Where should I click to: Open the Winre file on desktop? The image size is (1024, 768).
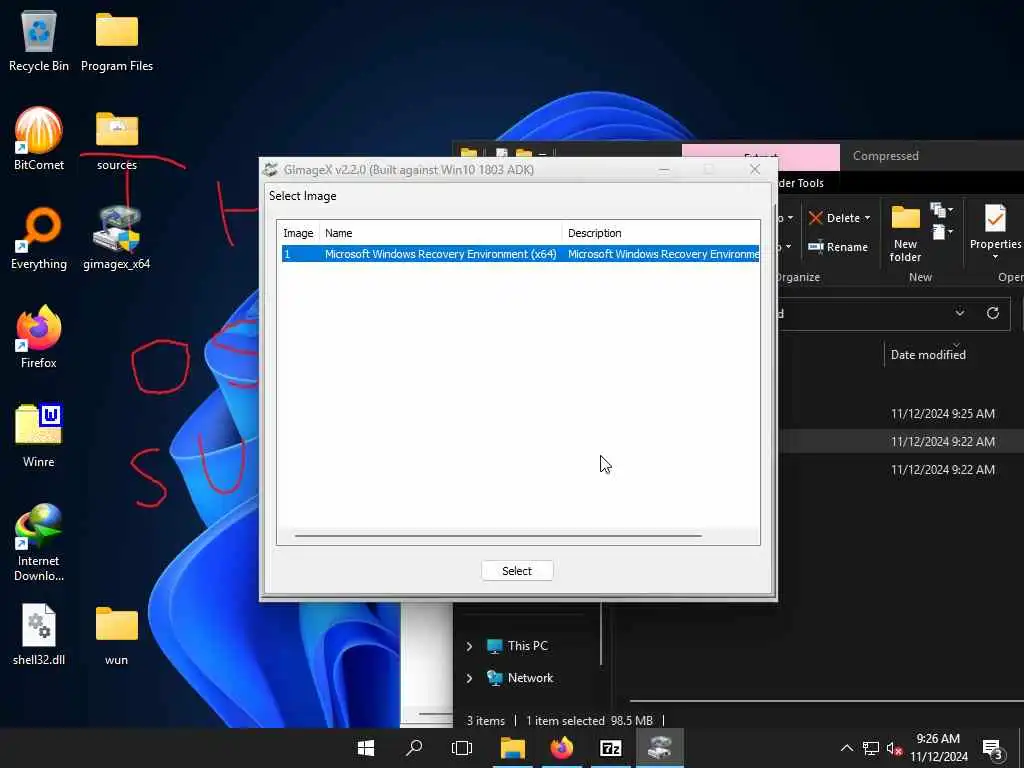click(x=39, y=436)
